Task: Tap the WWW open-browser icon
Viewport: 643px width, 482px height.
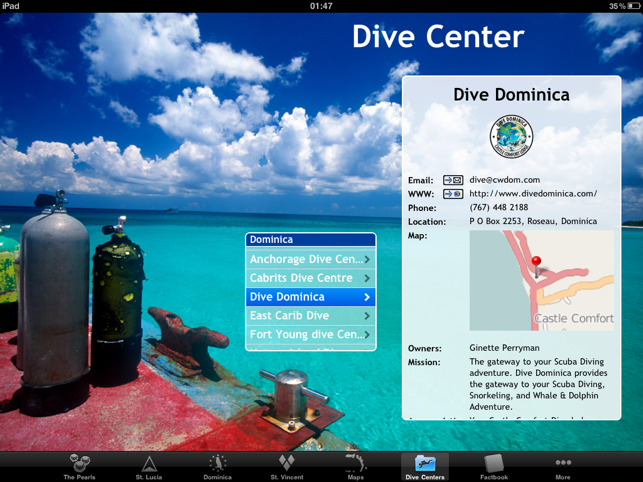Action: coord(453,194)
